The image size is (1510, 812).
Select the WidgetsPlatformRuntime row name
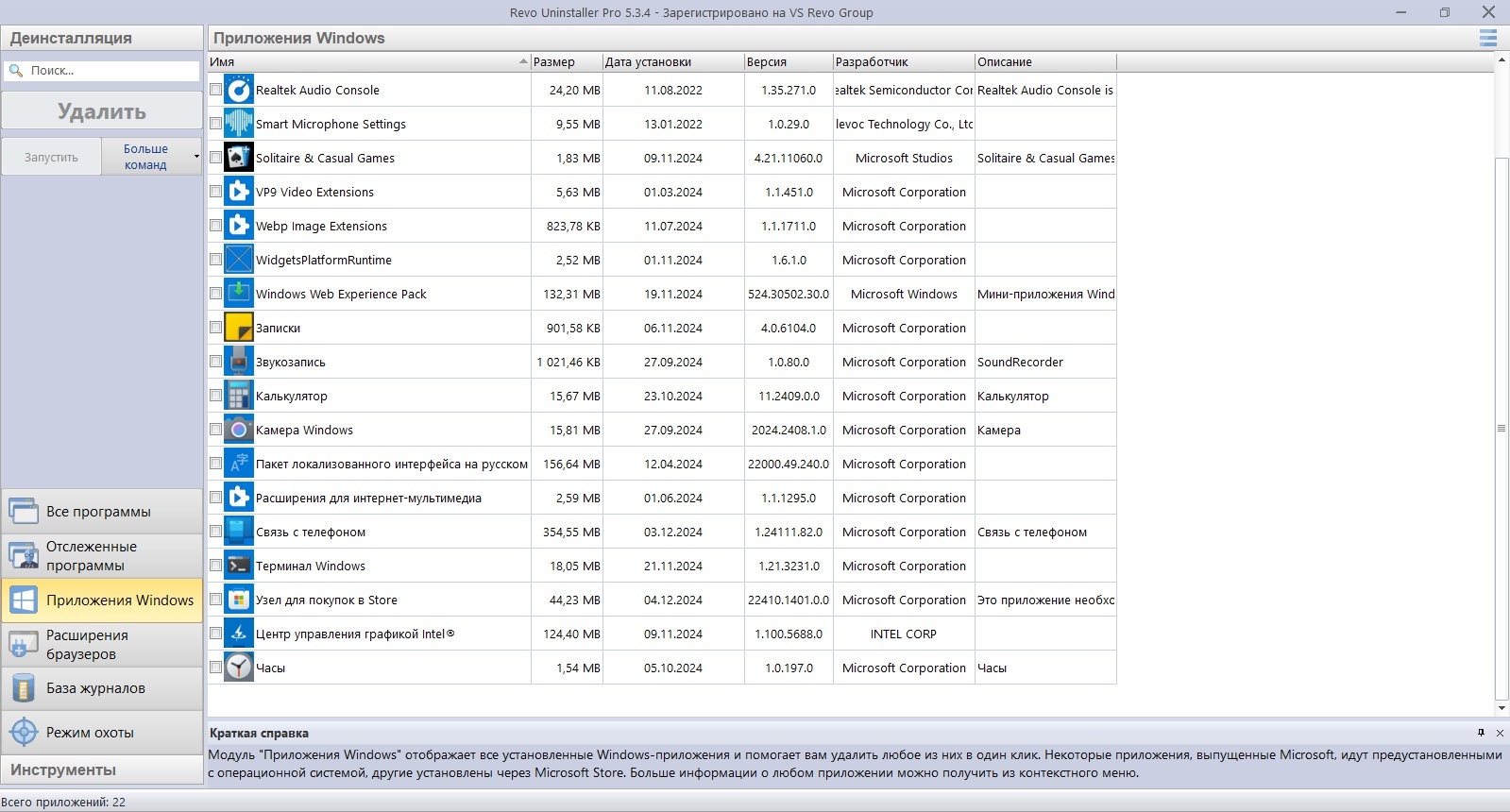point(324,261)
